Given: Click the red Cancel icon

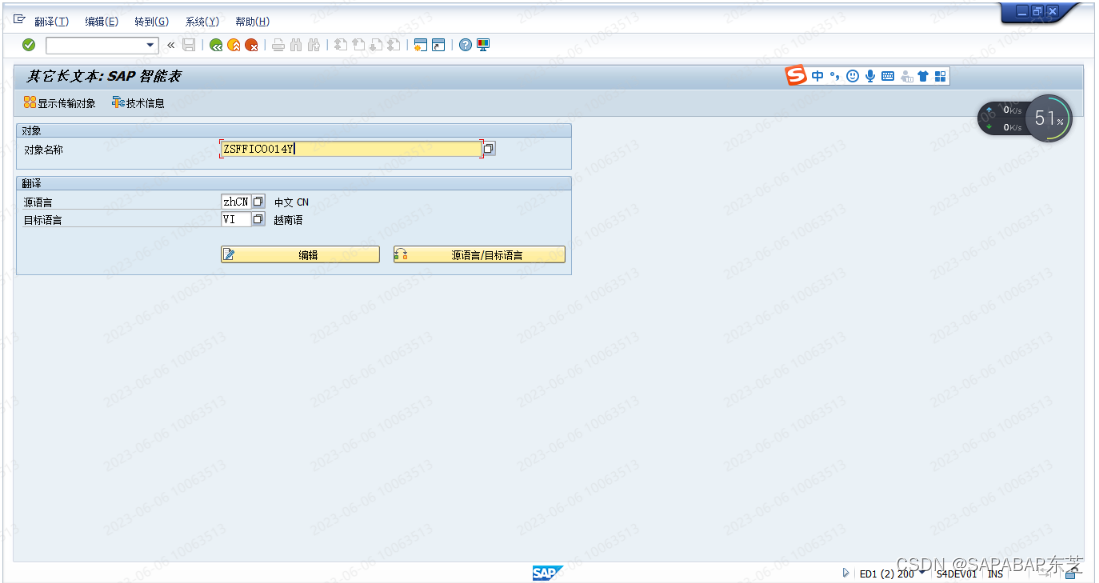Looking at the screenshot, I should pos(252,45).
